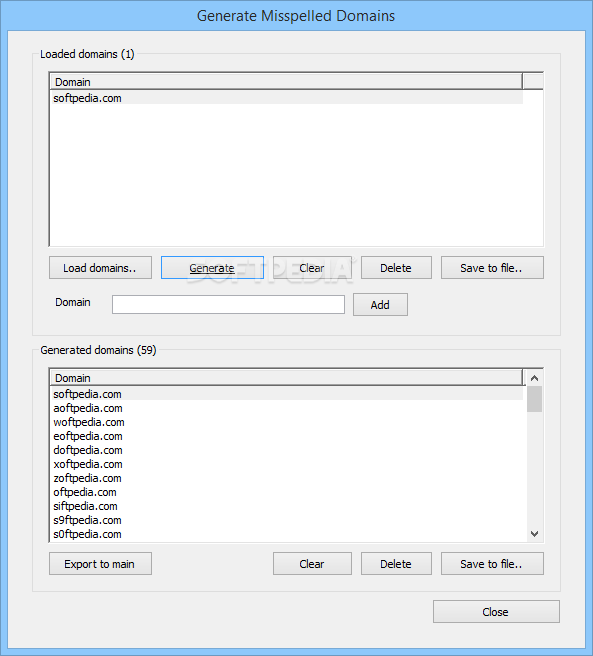
Task: Click the scroll up arrow of the generated list
Action: pos(534,378)
